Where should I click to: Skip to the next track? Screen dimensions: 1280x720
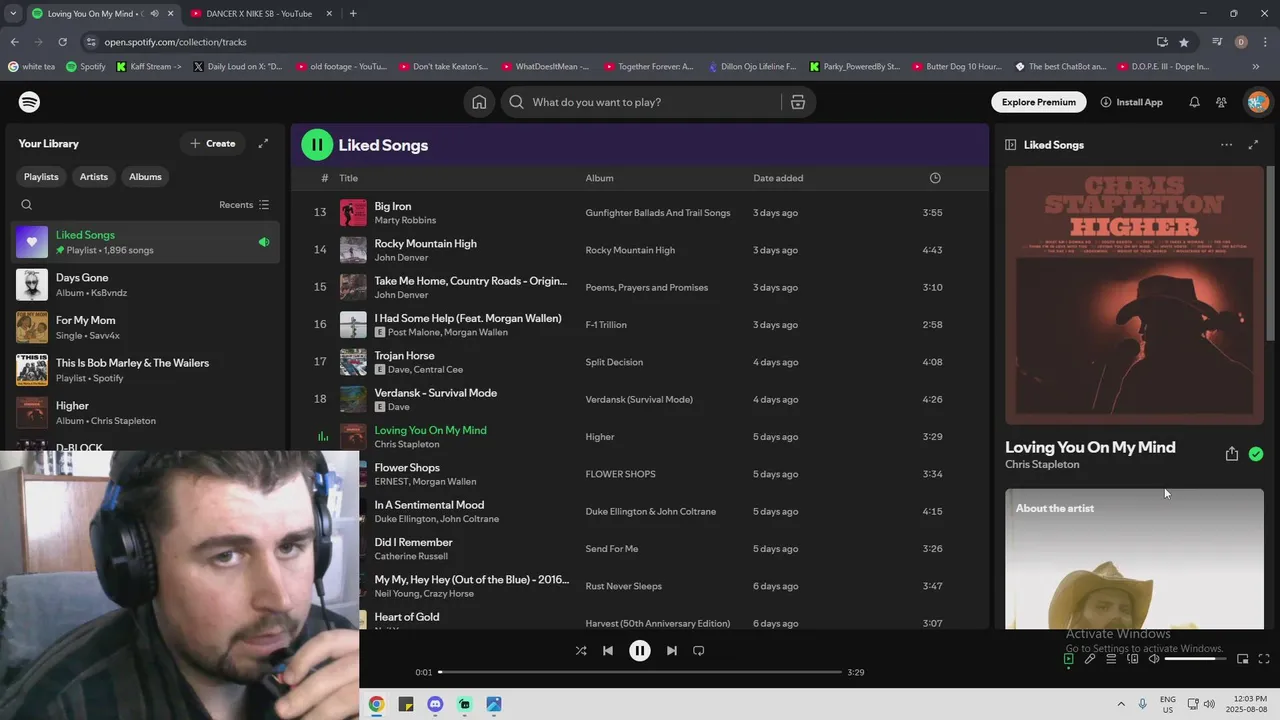[x=672, y=651]
